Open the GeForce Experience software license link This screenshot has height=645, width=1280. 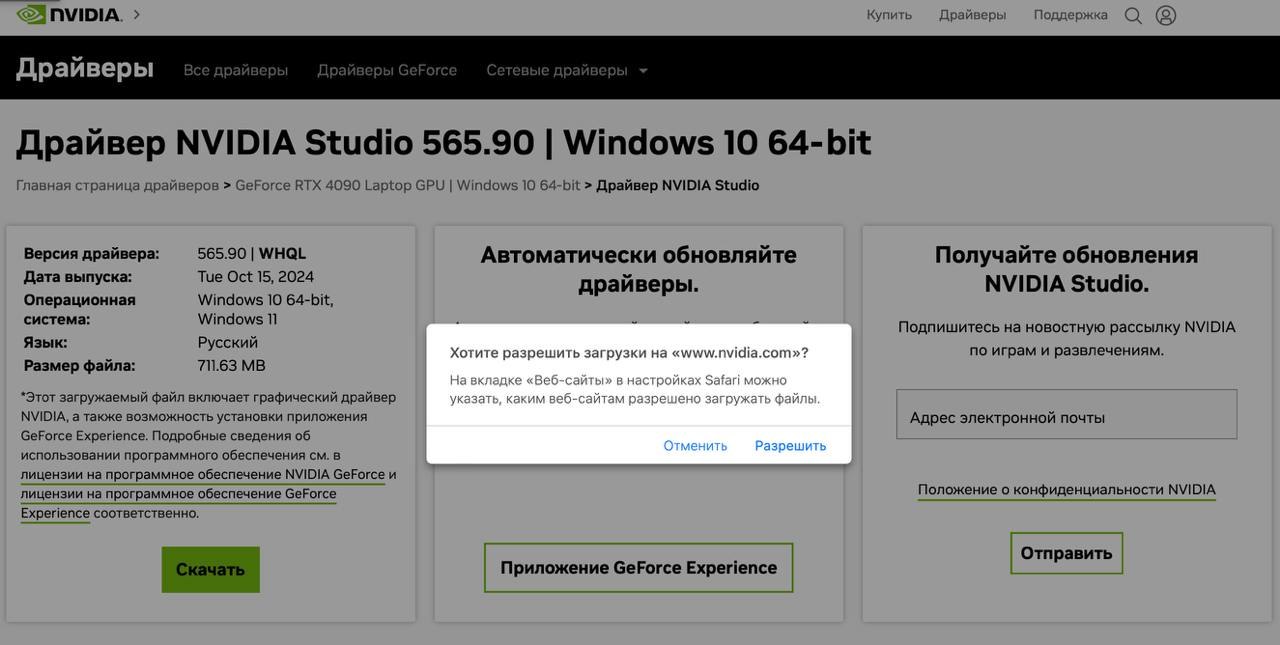pos(178,503)
